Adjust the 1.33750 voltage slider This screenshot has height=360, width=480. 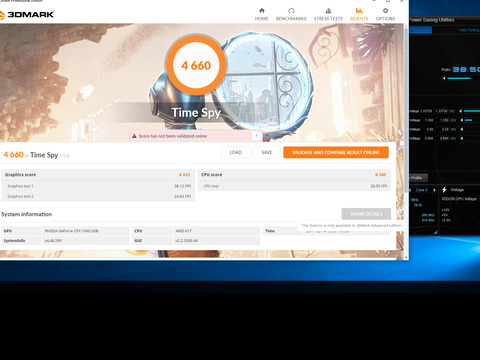click(x=472, y=111)
